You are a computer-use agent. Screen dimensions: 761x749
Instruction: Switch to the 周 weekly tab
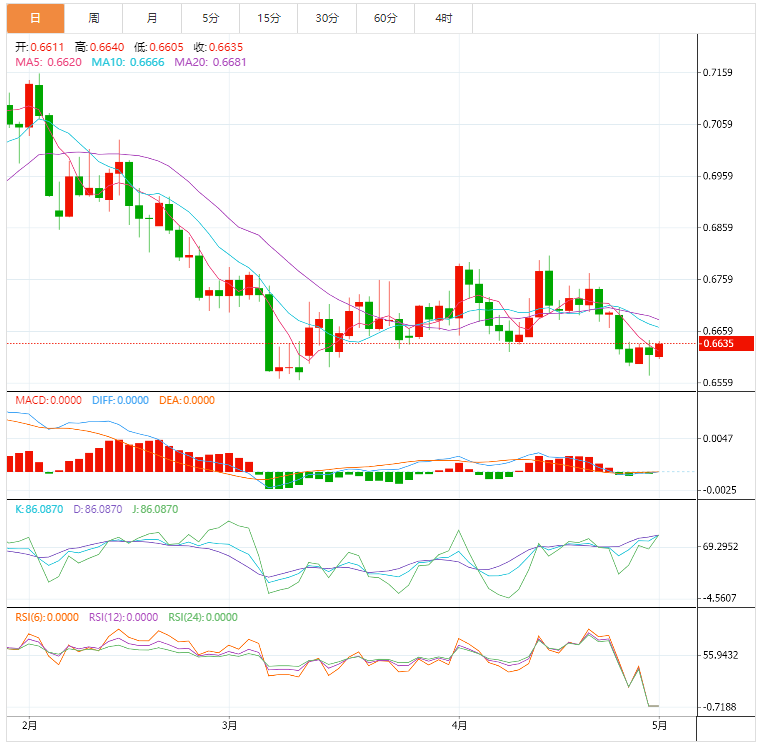[x=94, y=18]
